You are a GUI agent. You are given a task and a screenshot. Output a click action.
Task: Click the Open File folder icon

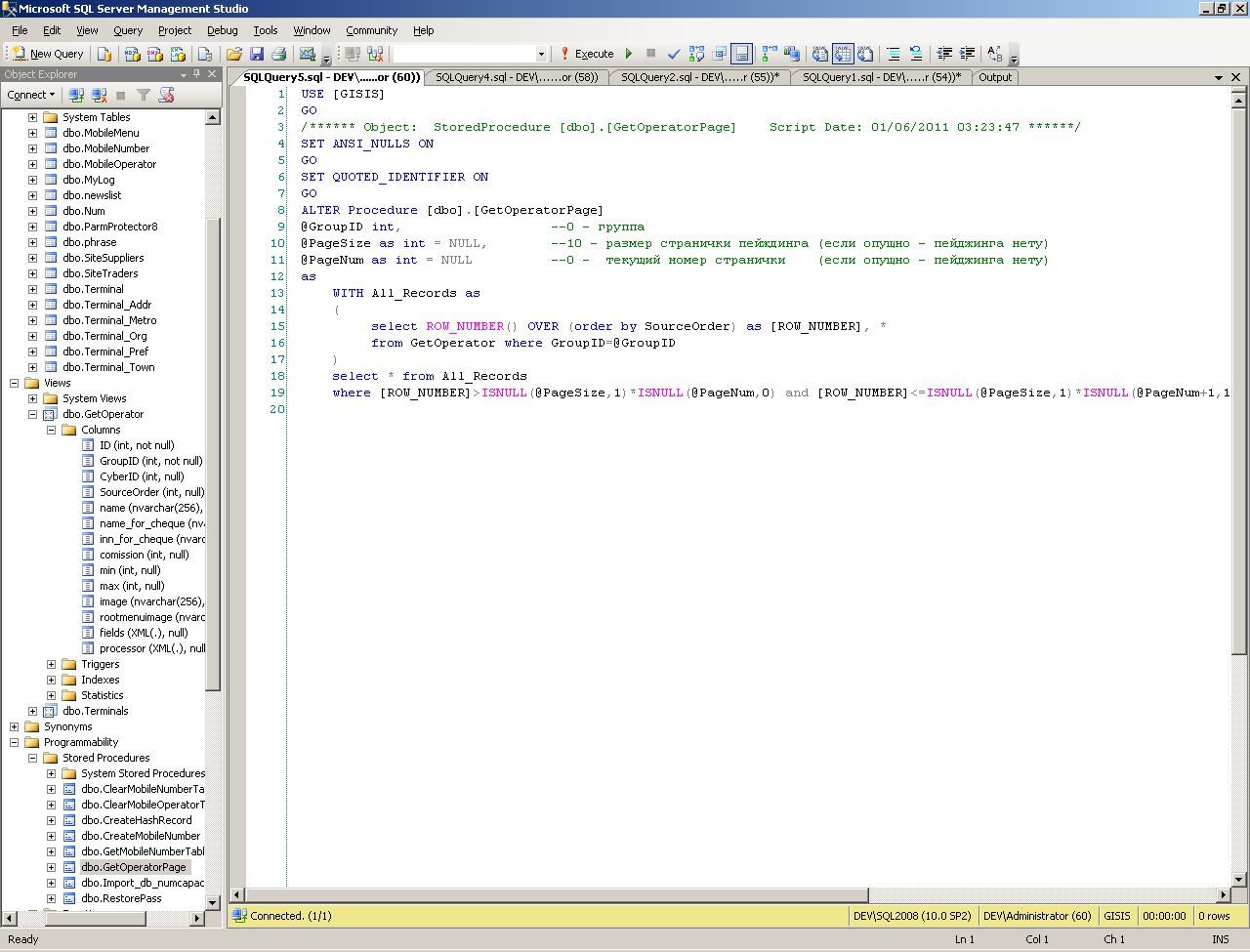[234, 54]
